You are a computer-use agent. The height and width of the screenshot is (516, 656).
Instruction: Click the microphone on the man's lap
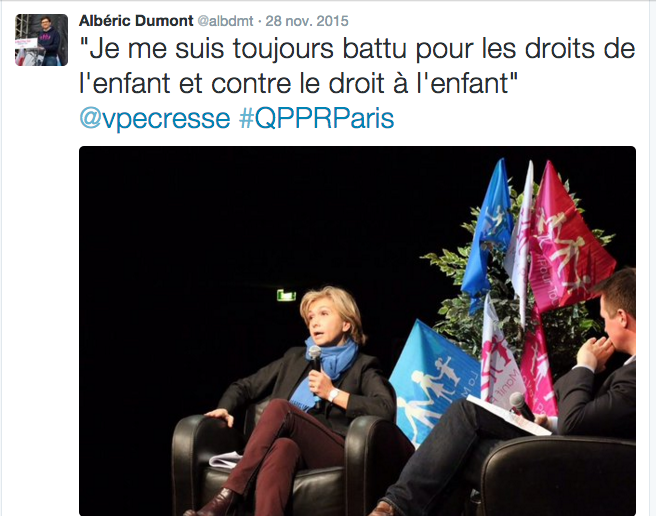[520, 406]
